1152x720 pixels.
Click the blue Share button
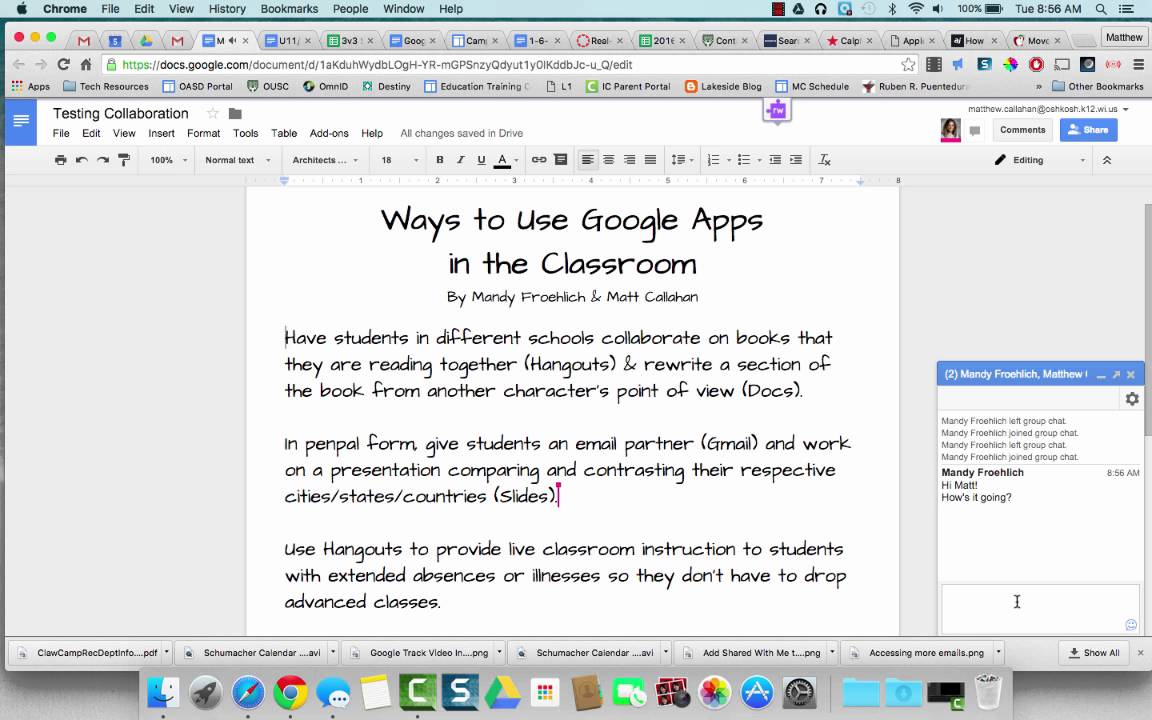pos(1088,130)
